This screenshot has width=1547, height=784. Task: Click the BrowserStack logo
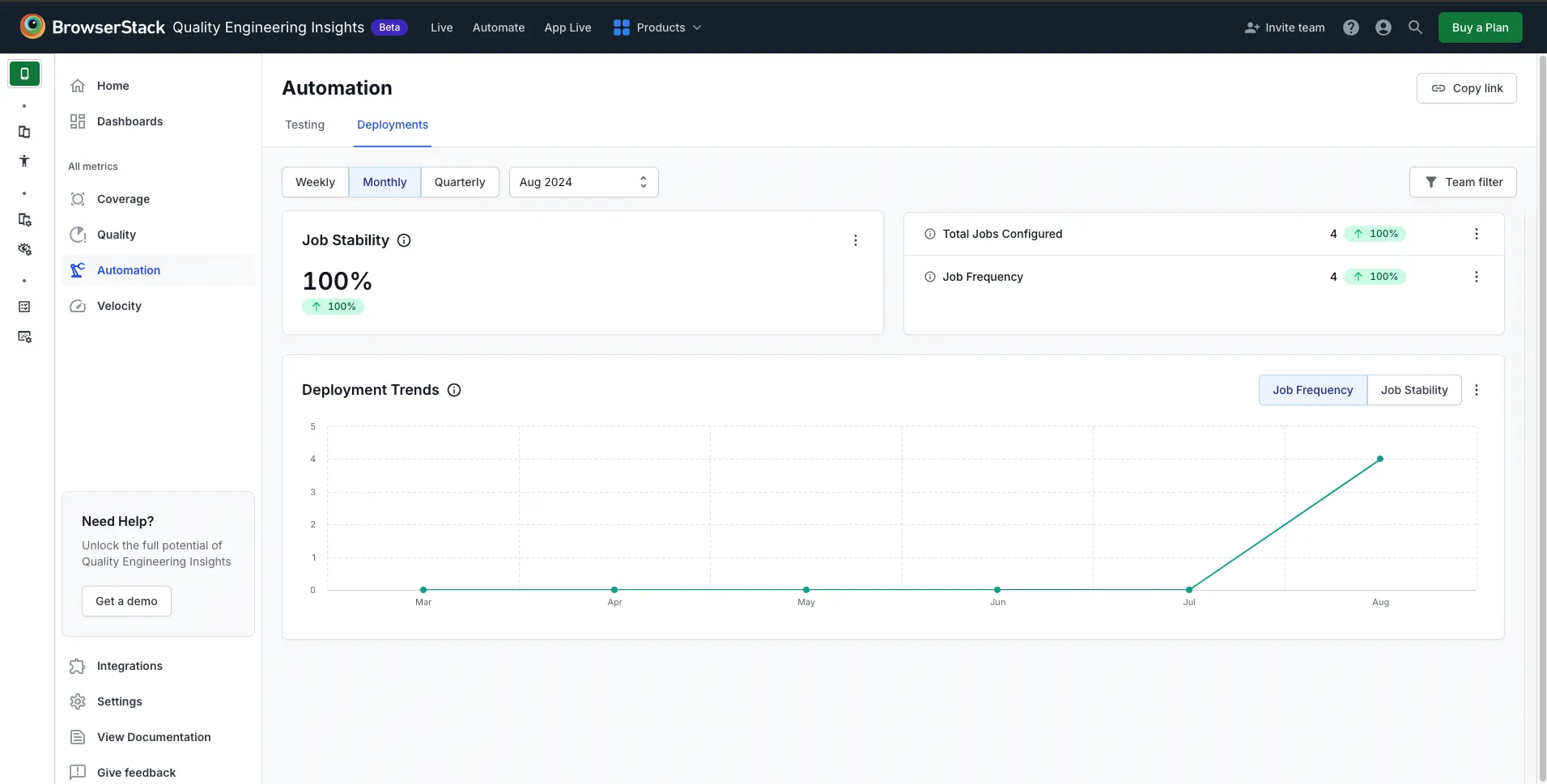(32, 26)
